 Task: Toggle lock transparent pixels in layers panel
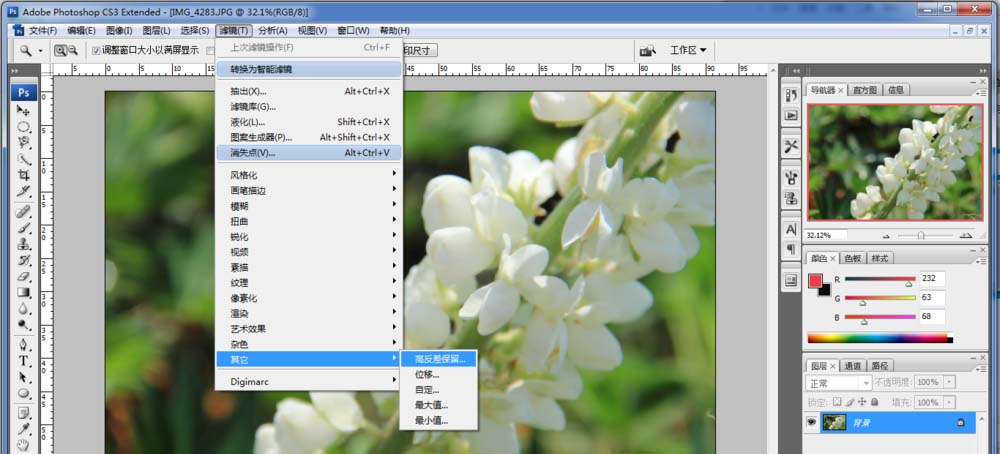(x=837, y=402)
